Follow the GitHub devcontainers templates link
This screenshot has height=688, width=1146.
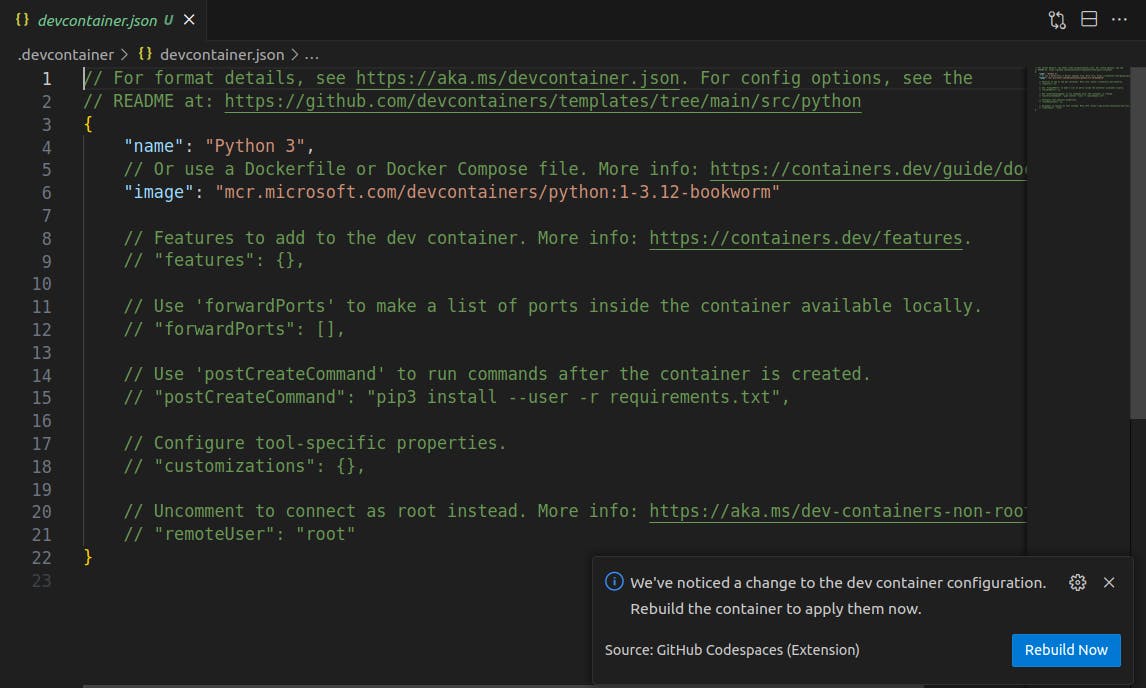click(x=542, y=101)
